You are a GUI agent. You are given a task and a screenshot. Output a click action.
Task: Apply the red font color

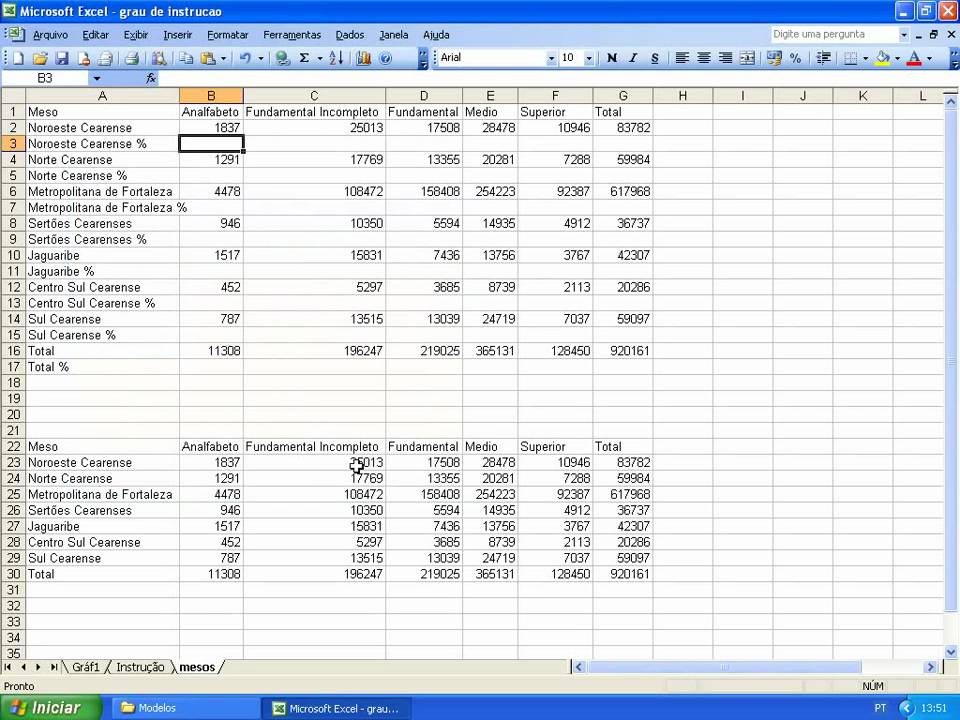(x=914, y=58)
